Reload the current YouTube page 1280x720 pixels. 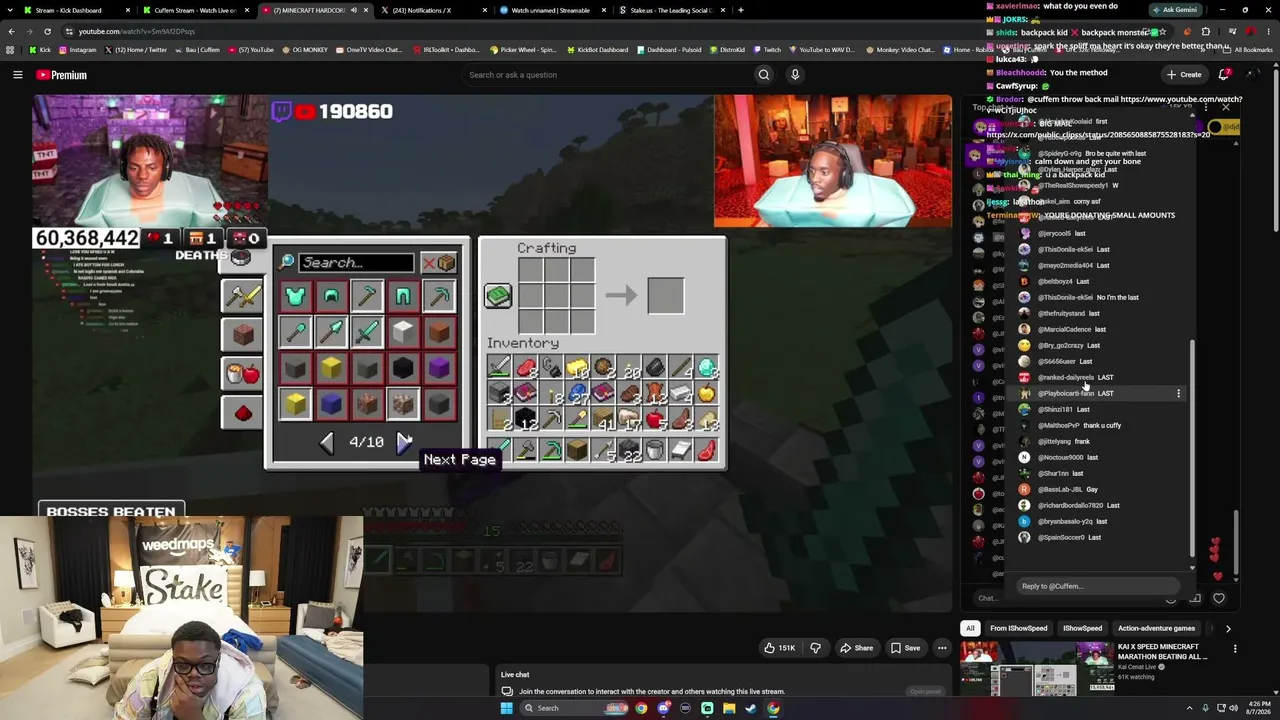pyautogui.click(x=50, y=31)
